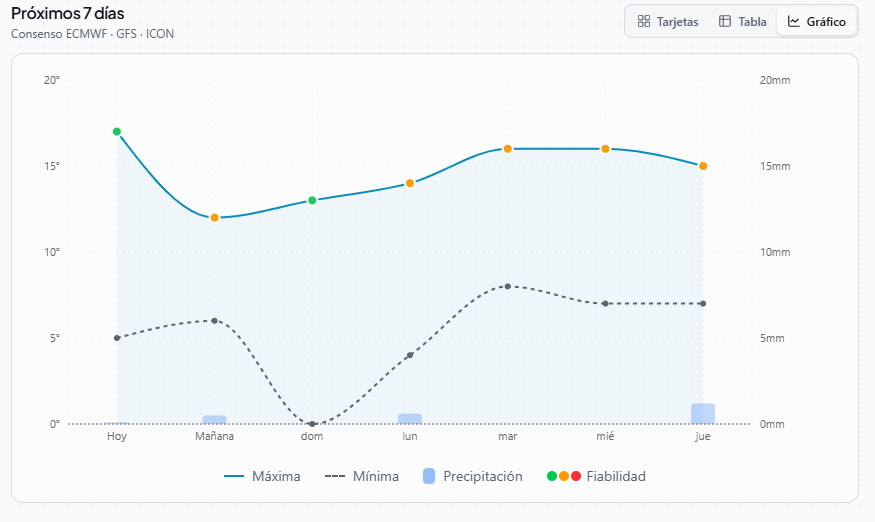Click the green Fiabilidad legend dot

(x=552, y=477)
